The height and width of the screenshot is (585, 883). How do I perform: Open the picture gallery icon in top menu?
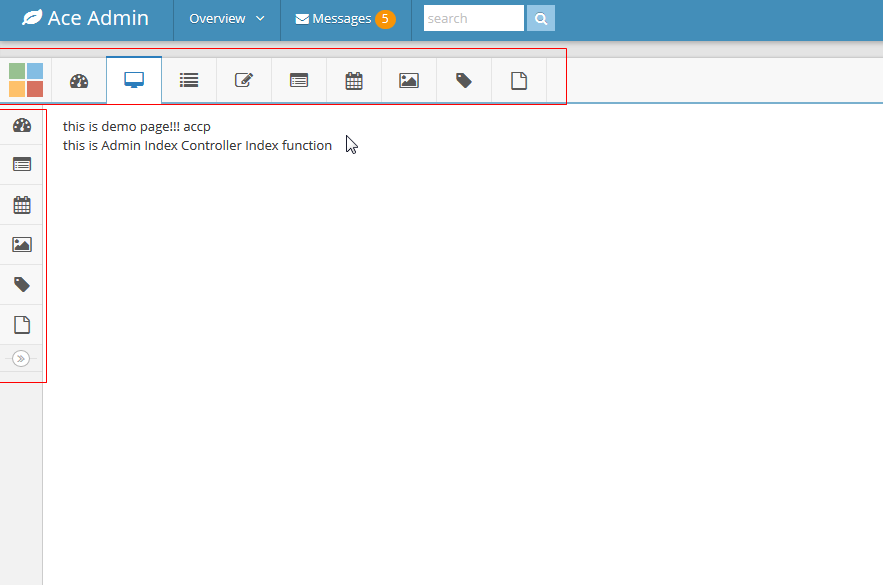tap(409, 81)
